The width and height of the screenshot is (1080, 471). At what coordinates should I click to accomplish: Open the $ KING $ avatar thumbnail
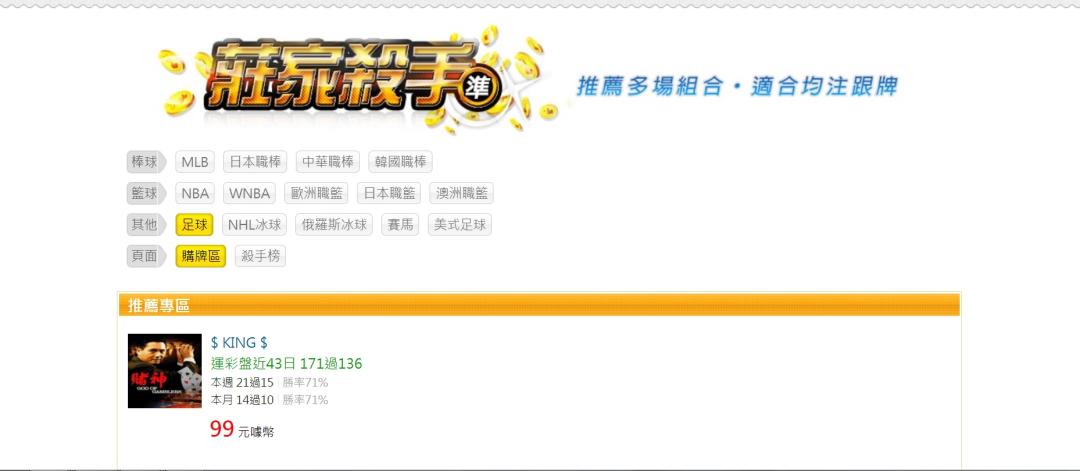click(165, 371)
